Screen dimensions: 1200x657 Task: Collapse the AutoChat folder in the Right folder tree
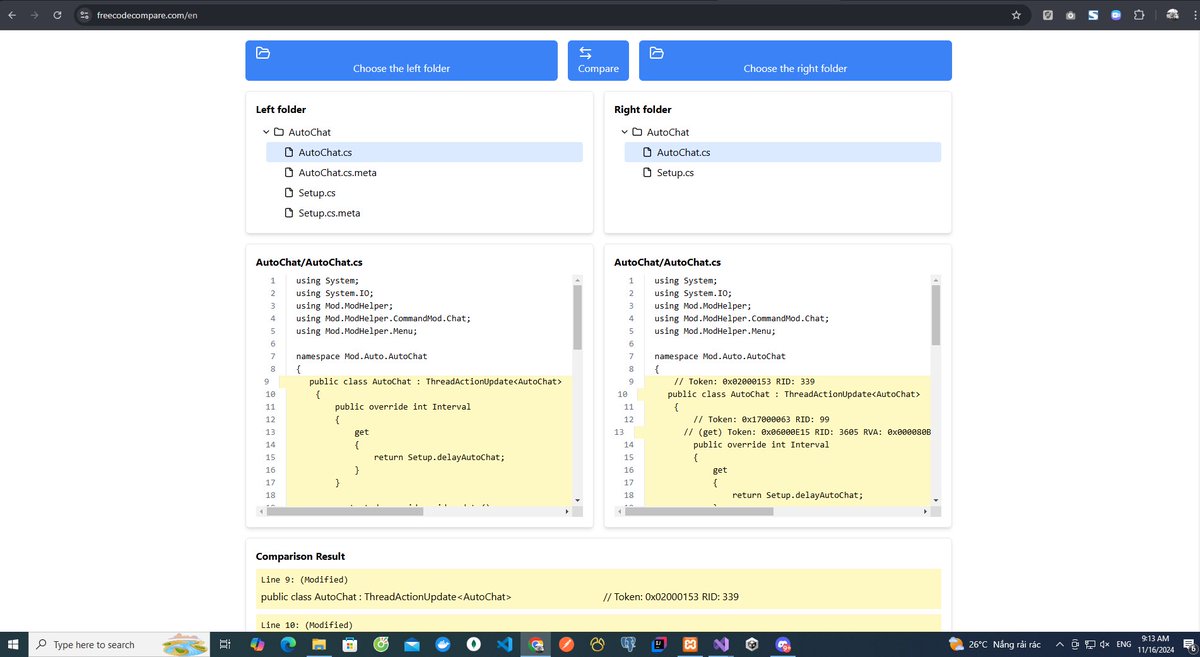(x=625, y=132)
